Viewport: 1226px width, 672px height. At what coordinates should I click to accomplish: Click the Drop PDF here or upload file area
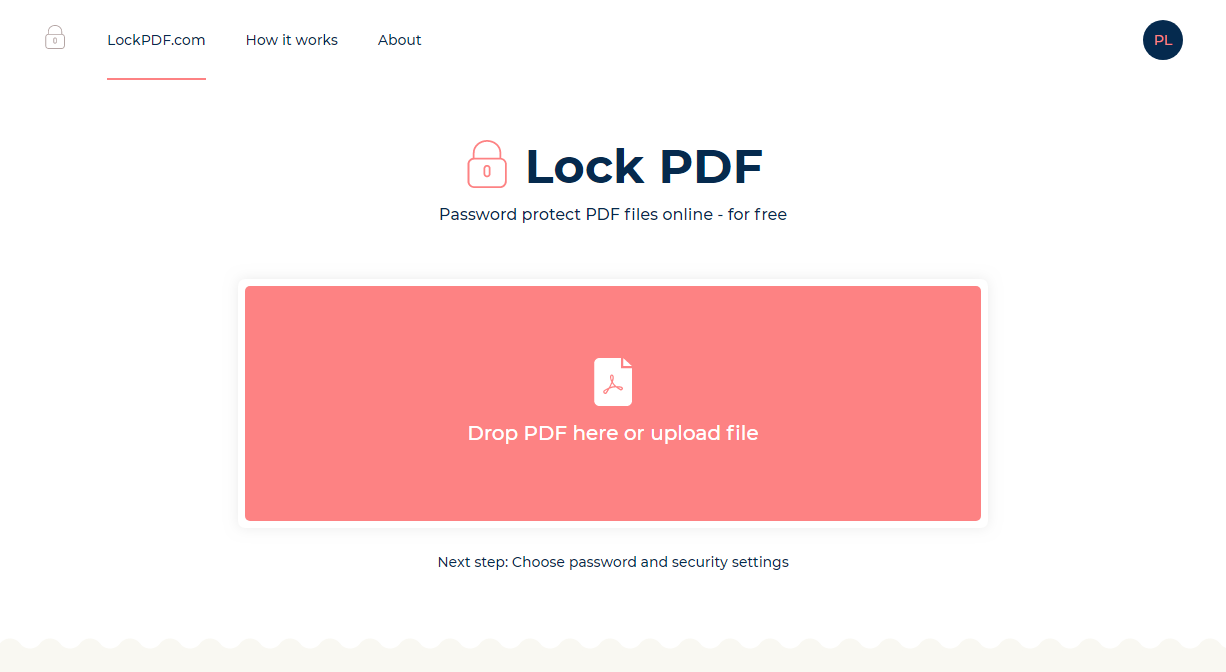tap(613, 433)
